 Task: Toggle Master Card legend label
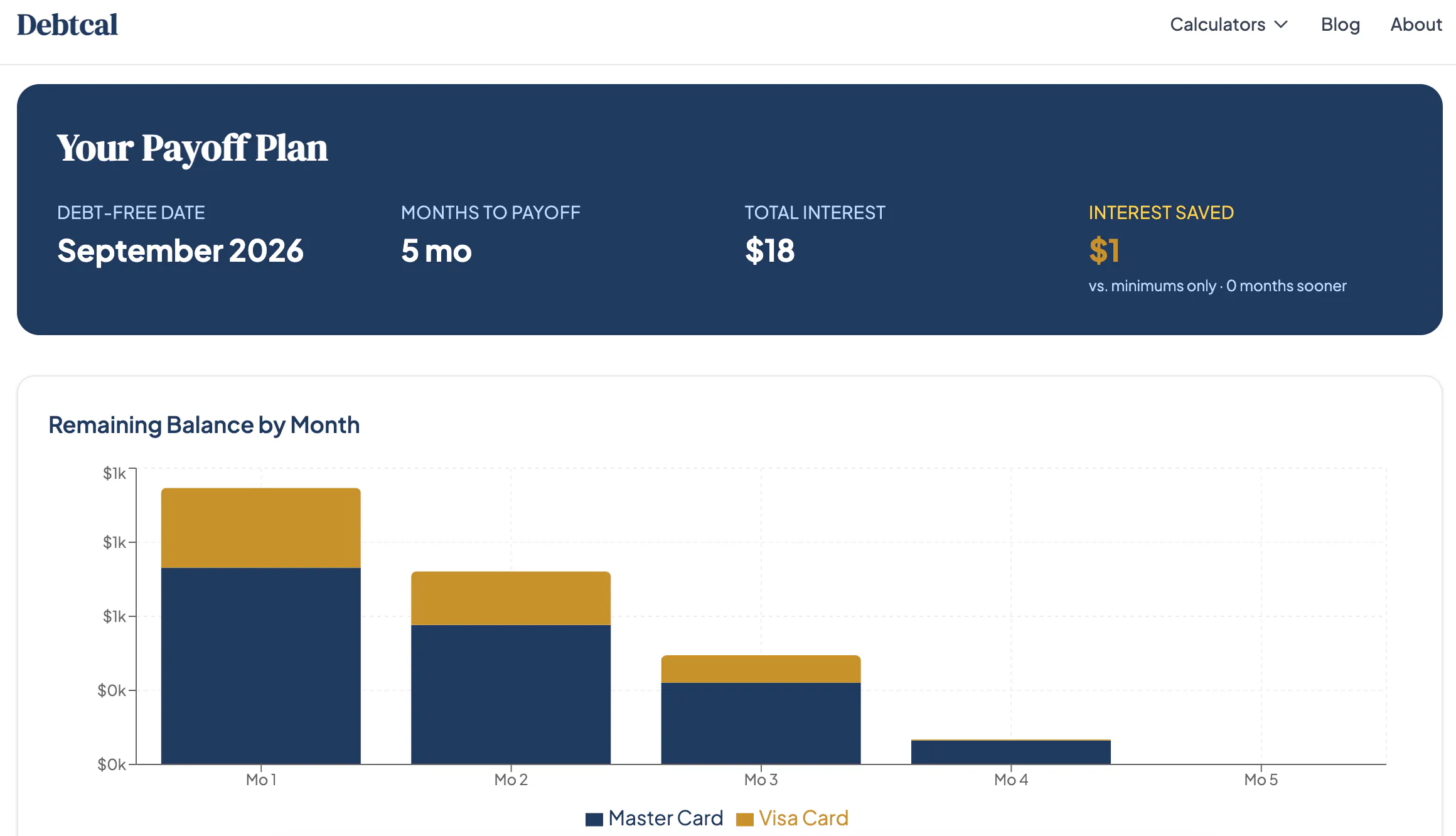[666, 818]
